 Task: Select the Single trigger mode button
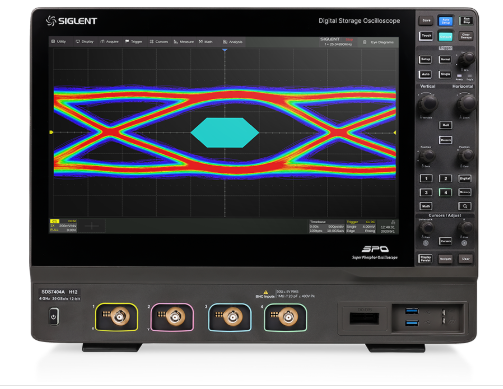pyautogui.click(x=445, y=74)
